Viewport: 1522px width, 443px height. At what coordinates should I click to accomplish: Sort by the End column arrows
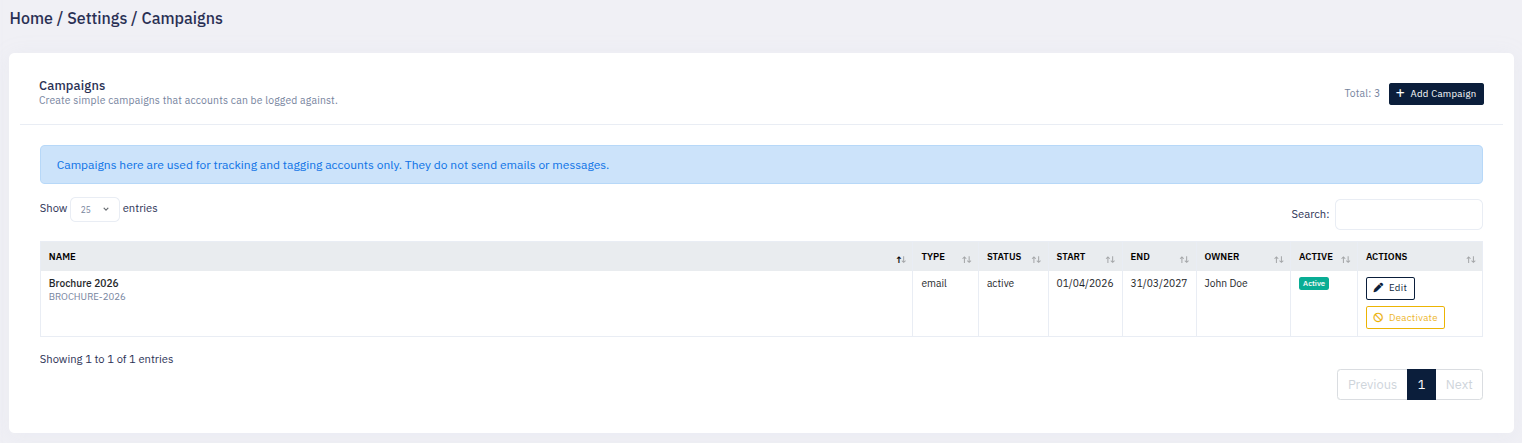coord(1184,259)
